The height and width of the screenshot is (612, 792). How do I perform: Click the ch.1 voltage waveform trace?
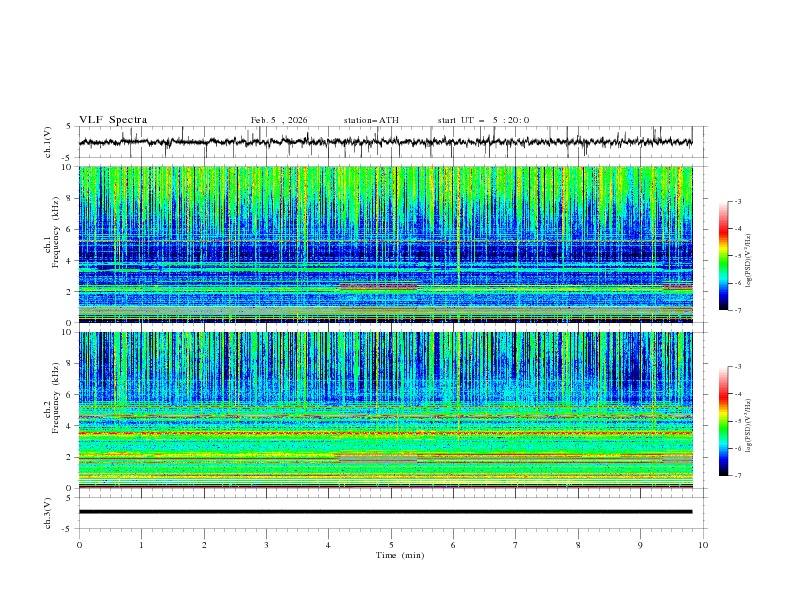tap(385, 142)
